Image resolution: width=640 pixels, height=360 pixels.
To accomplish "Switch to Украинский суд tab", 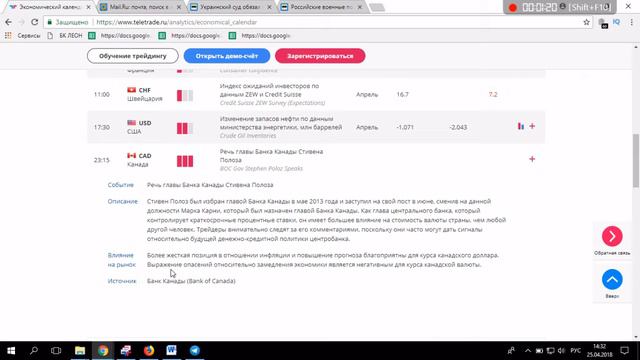I will [231, 7].
